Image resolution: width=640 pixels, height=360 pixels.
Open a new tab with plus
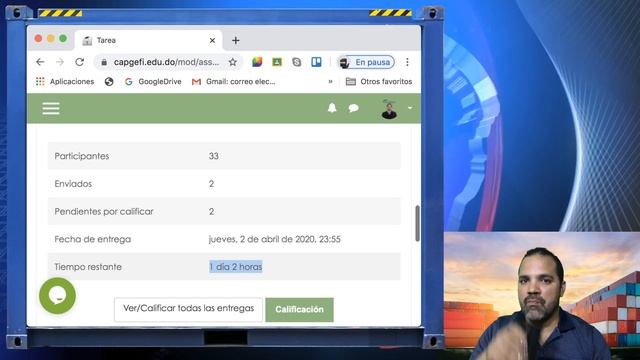[x=236, y=40]
